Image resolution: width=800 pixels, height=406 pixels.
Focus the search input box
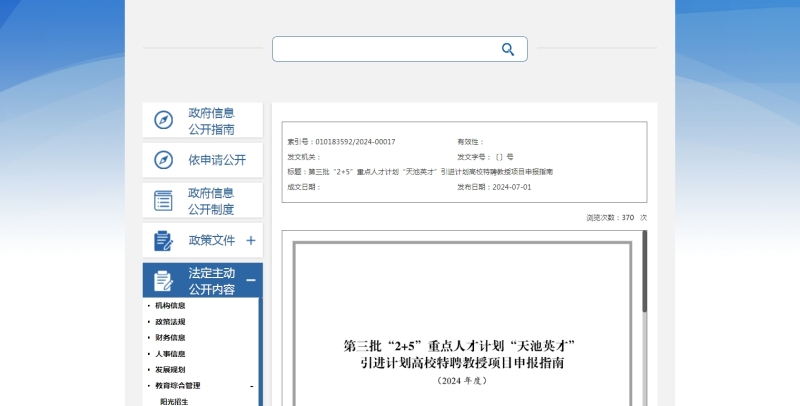coord(399,49)
